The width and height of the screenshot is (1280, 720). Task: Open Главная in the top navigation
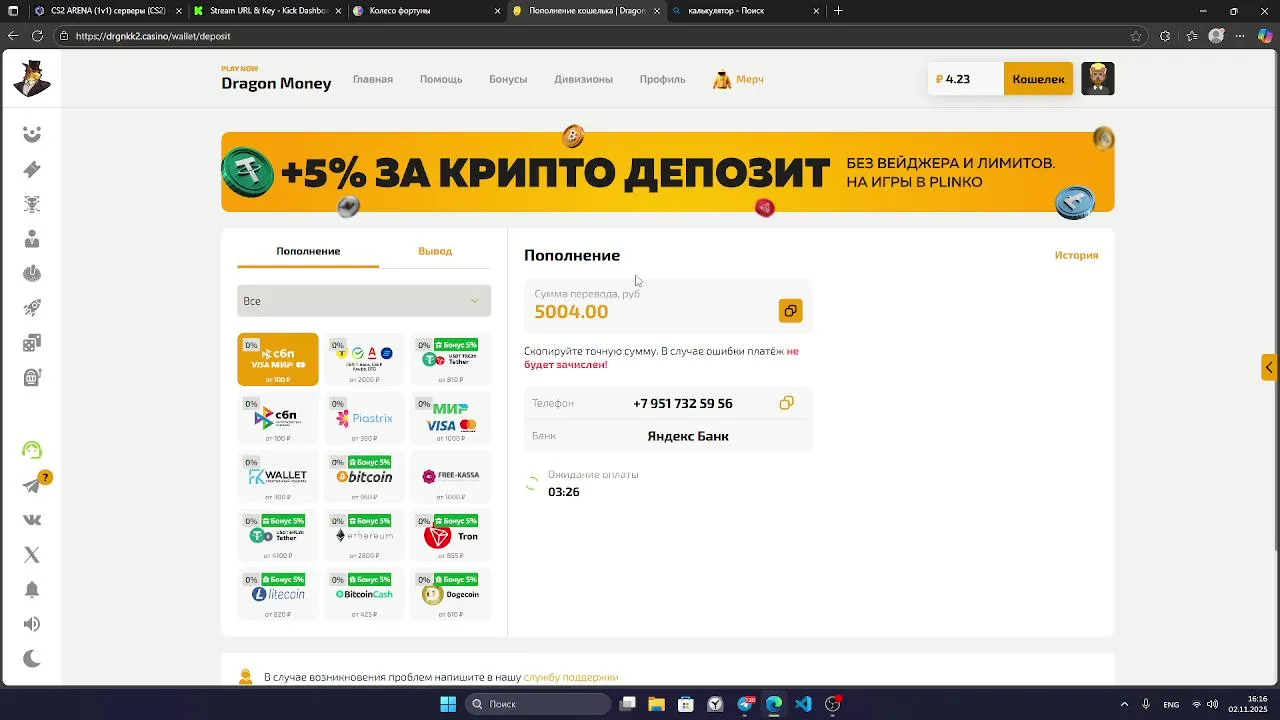coord(373,79)
